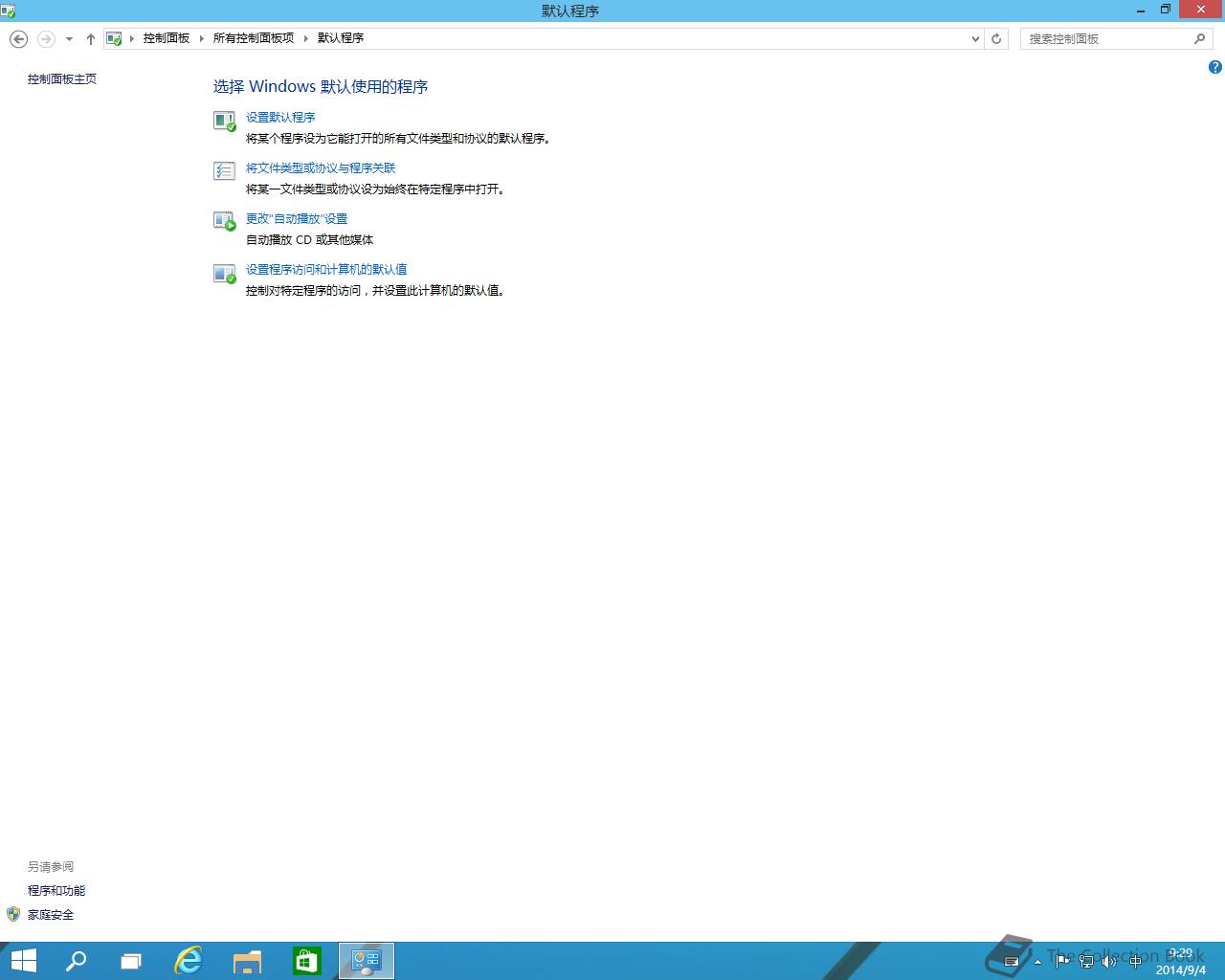Open 程序和功能 in the see-also list
This screenshot has height=980, width=1225.
click(x=56, y=890)
